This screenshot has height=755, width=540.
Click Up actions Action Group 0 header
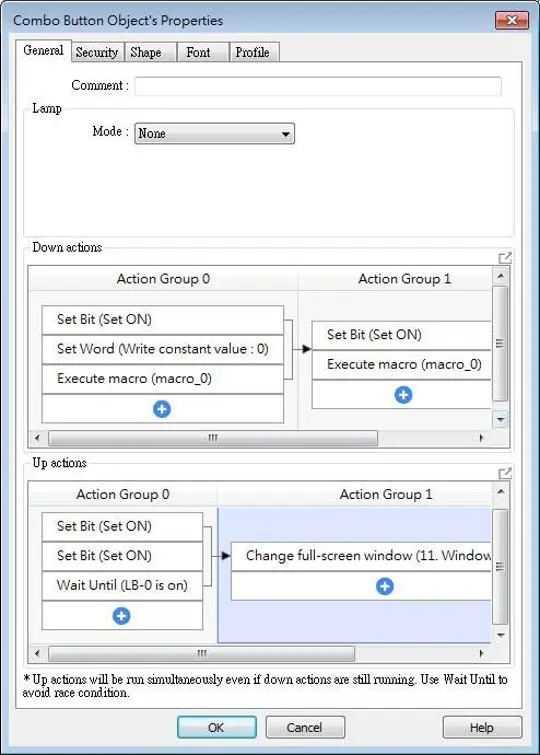tap(122, 494)
